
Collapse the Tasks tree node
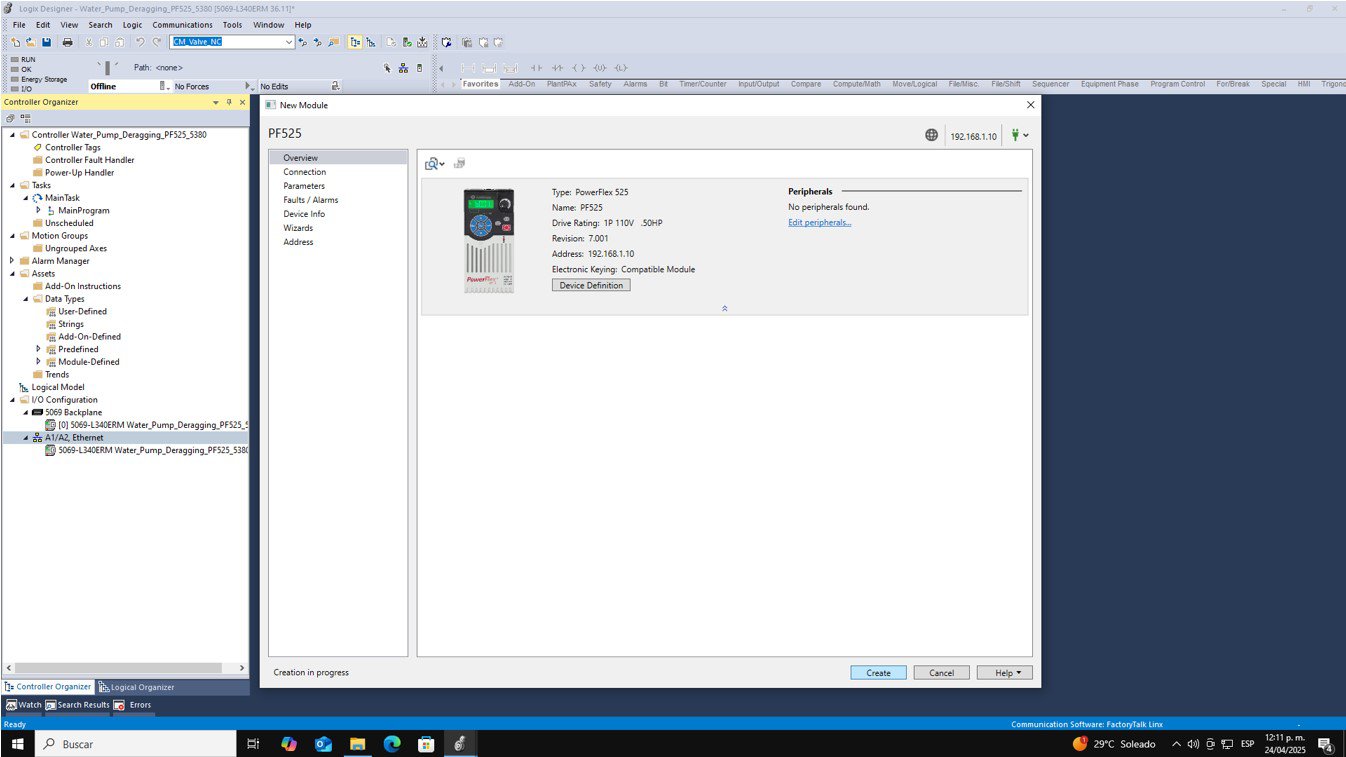[x=12, y=185]
